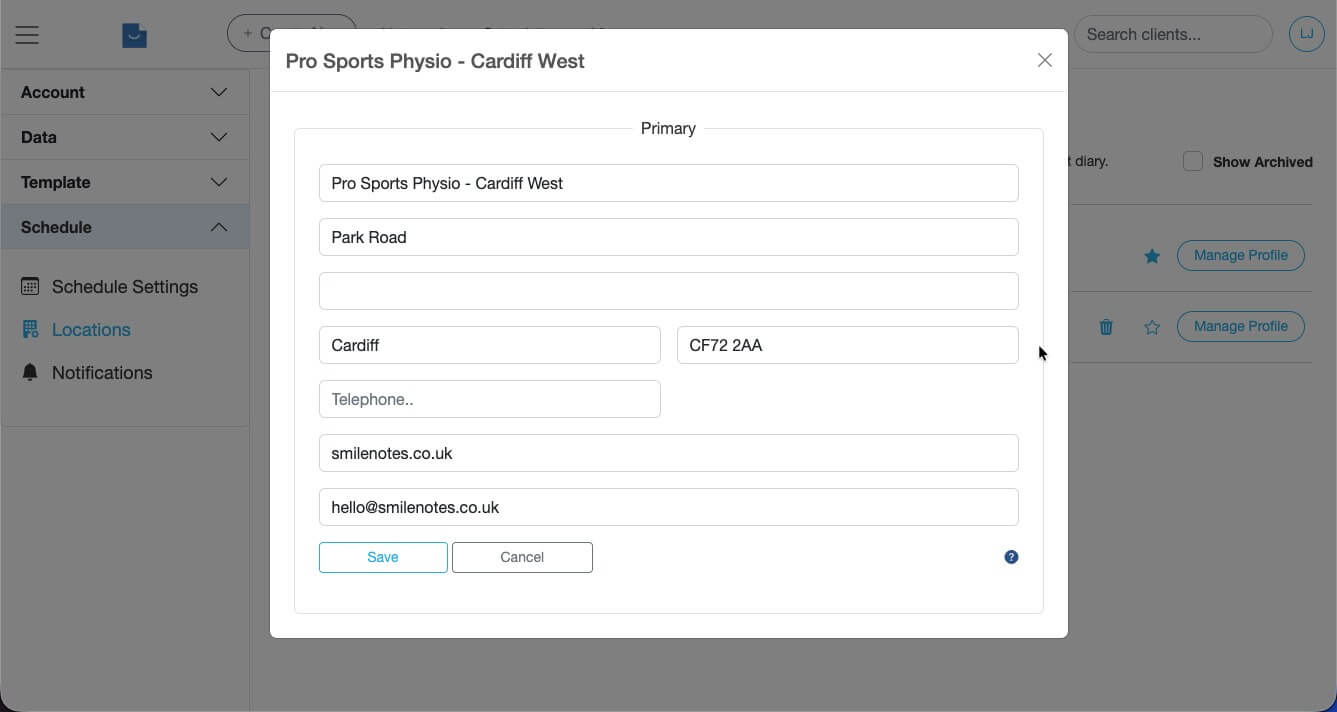This screenshot has width=1337, height=712.
Task: Open the Schedule Settings calendar icon
Action: tap(29, 286)
